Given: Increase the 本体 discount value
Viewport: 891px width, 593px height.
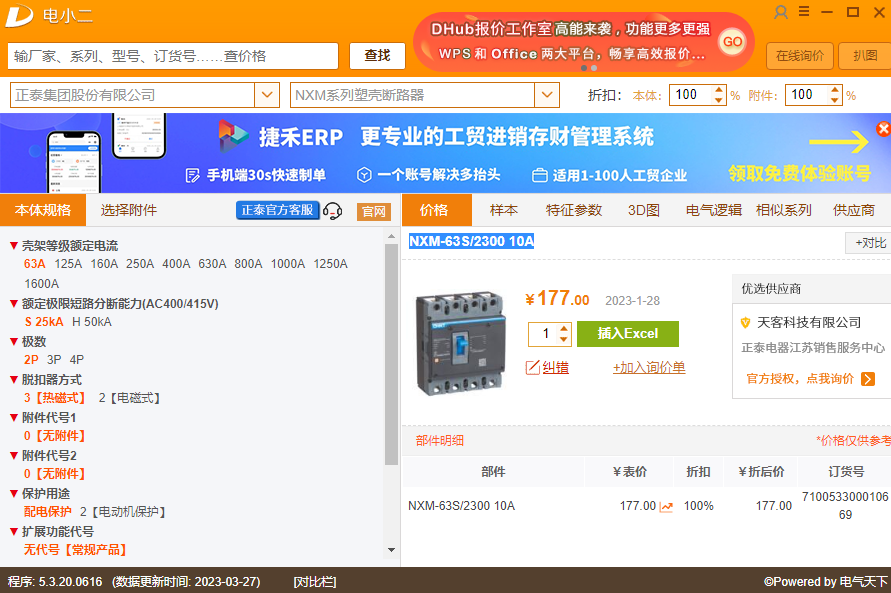Looking at the screenshot, I should [719, 90].
